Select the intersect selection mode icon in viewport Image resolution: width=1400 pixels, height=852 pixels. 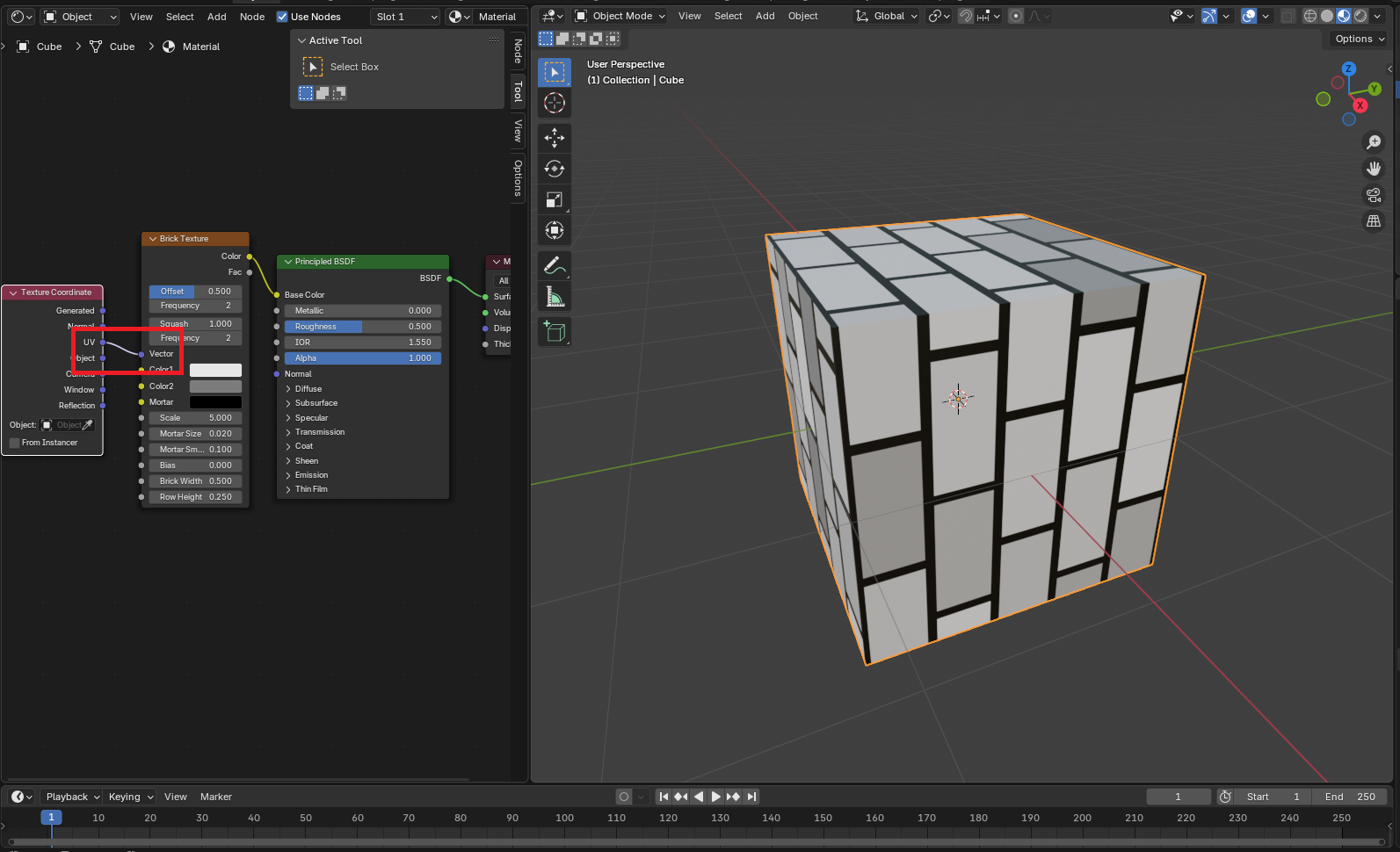613,39
